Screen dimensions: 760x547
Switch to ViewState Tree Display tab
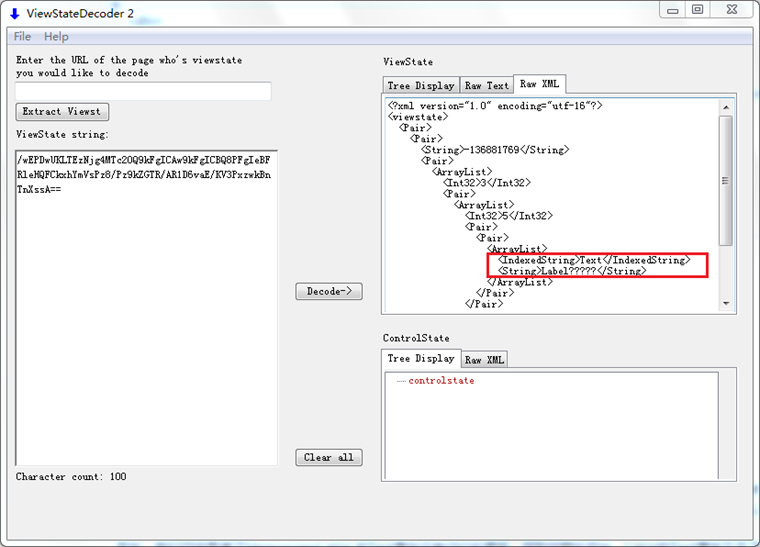pos(421,85)
